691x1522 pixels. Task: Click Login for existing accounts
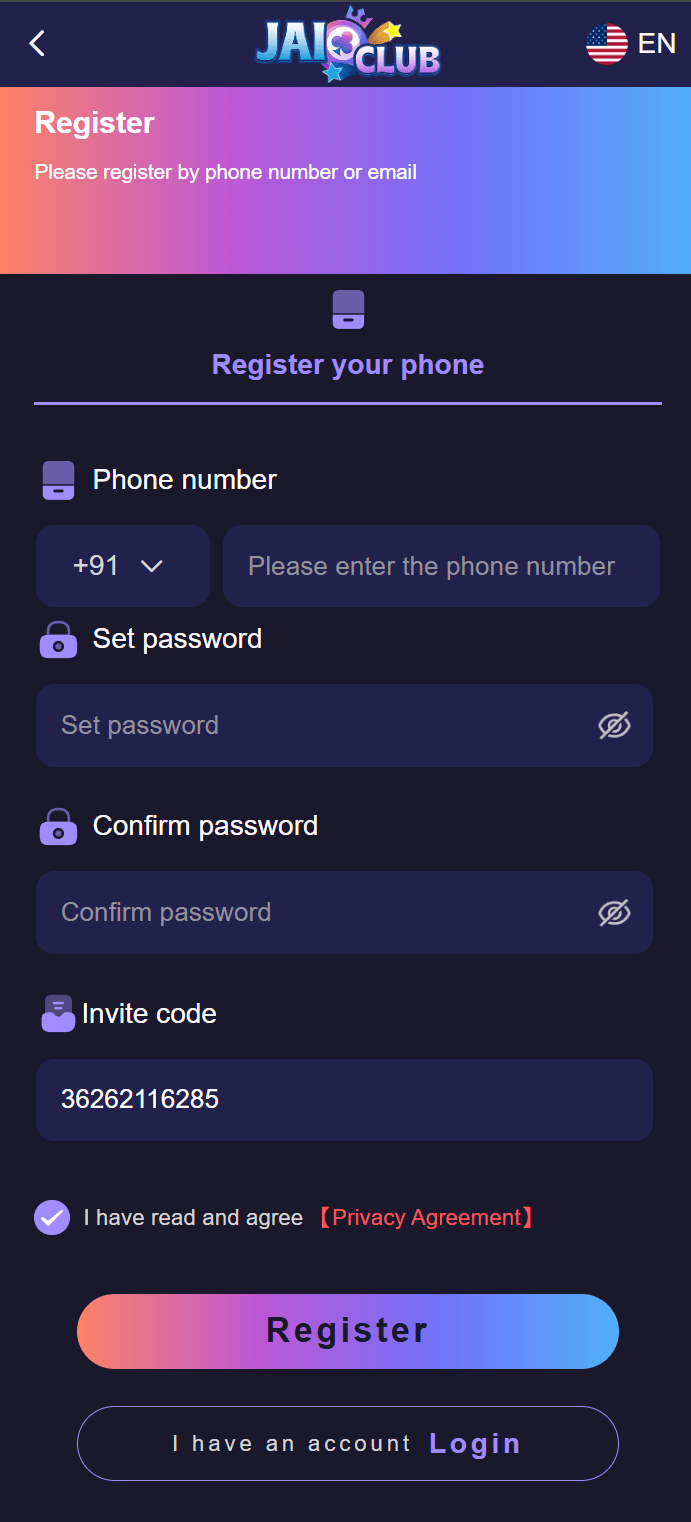click(475, 1443)
